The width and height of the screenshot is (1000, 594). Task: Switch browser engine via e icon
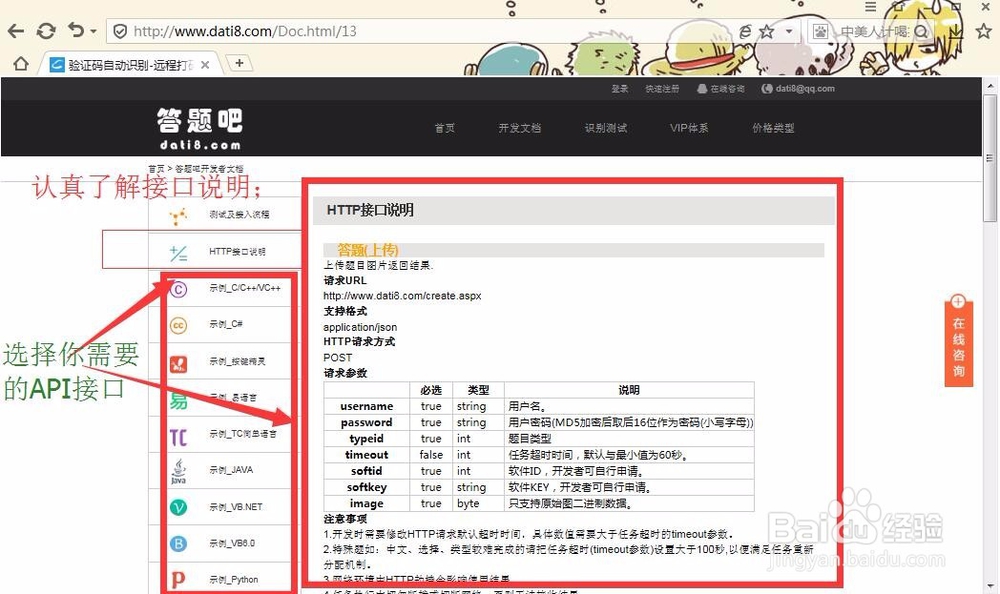pyautogui.click(x=745, y=31)
